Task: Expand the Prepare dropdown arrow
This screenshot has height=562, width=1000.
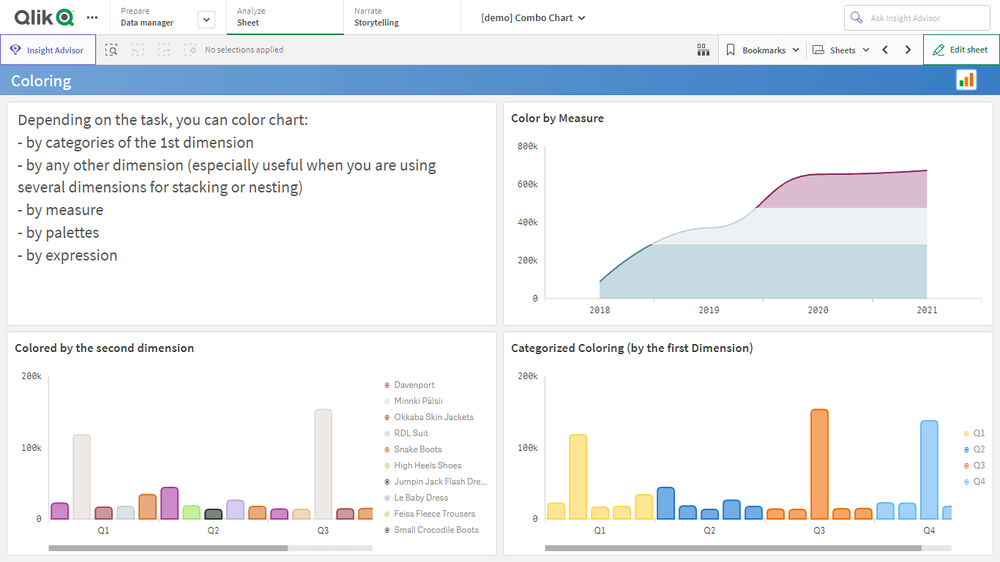Action: 206,19
